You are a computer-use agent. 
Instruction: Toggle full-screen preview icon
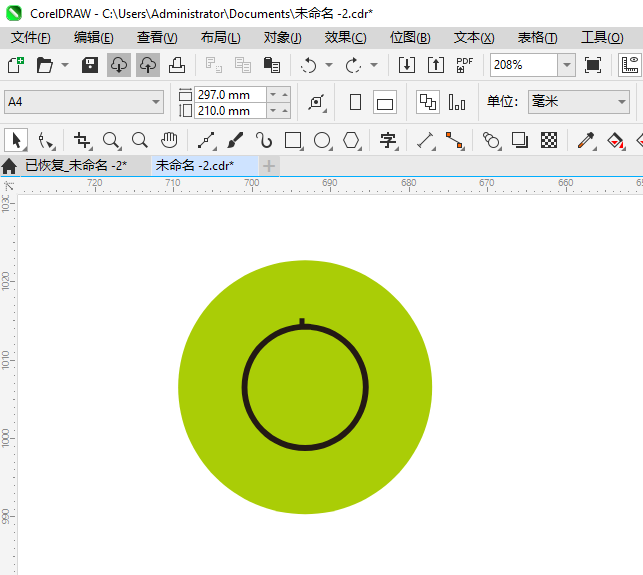coord(593,65)
